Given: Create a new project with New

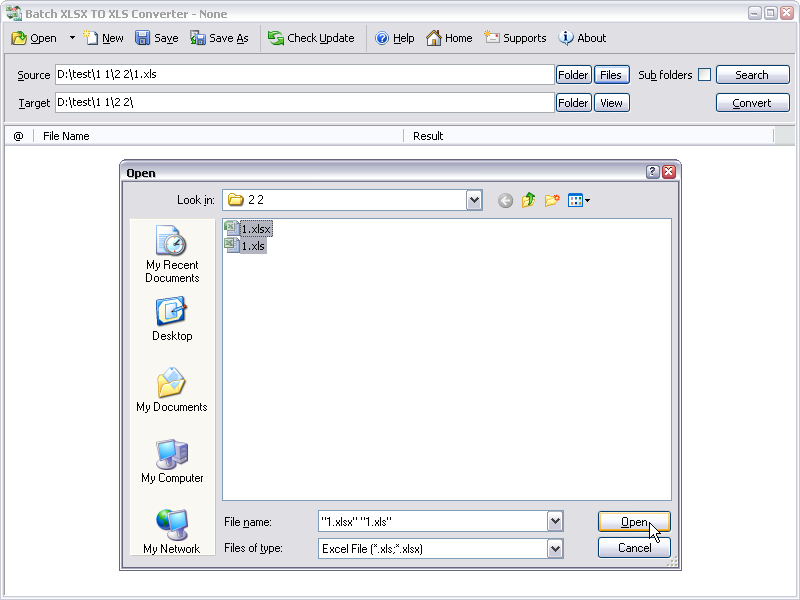Looking at the screenshot, I should 104,38.
